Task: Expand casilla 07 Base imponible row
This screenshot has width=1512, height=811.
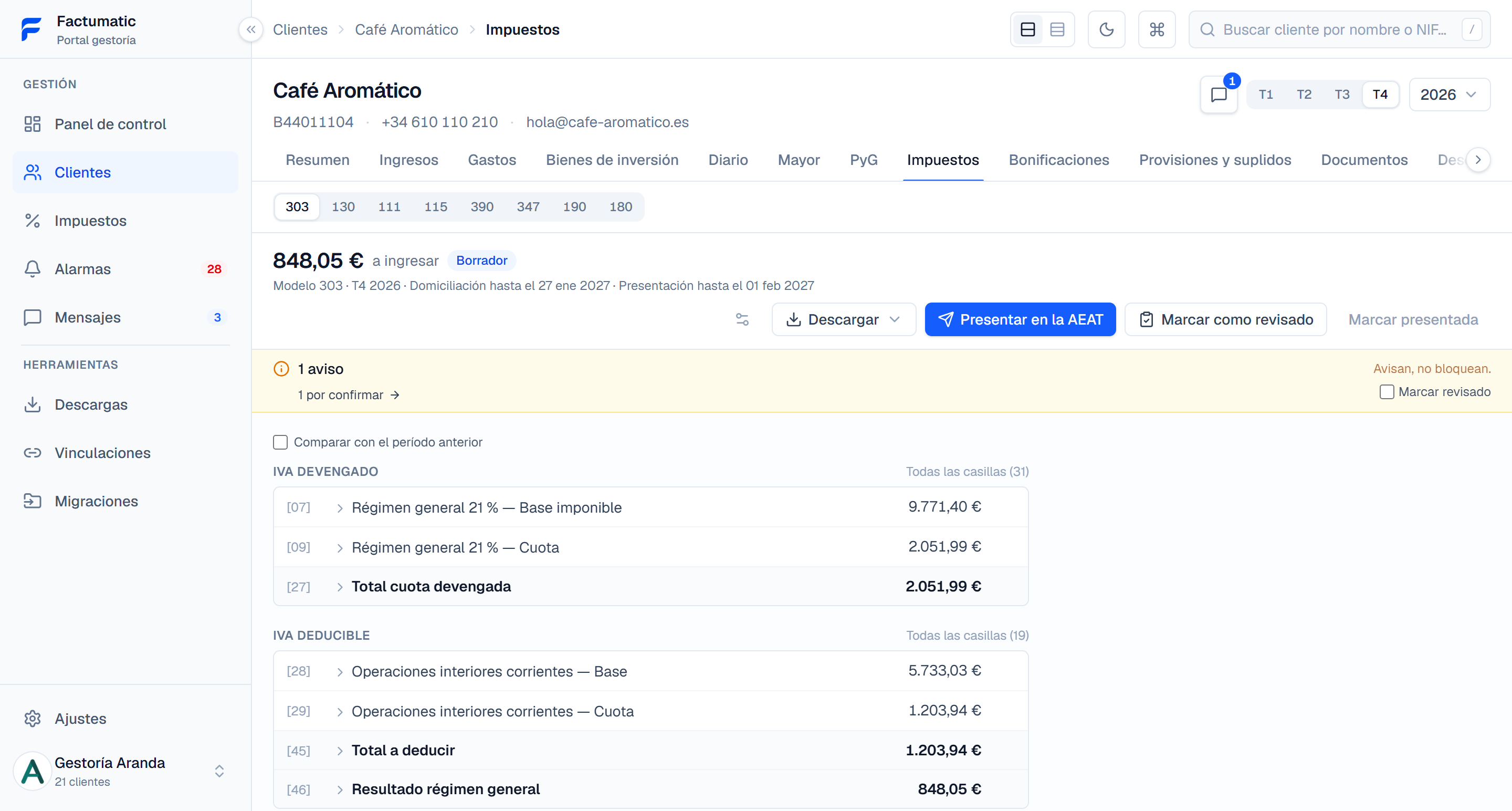Action: (x=650, y=507)
